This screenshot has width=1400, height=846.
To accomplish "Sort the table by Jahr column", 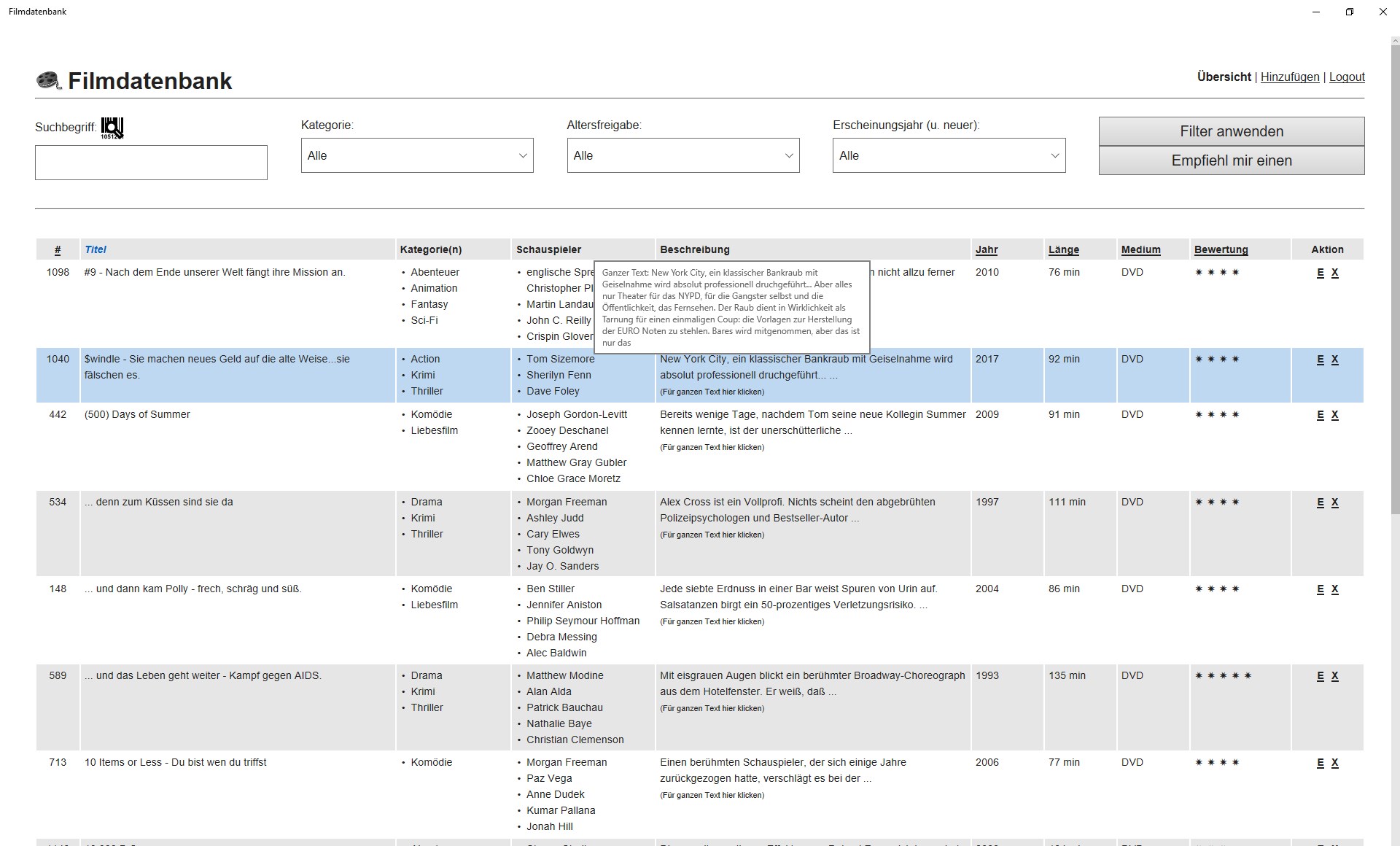I will tap(987, 249).
